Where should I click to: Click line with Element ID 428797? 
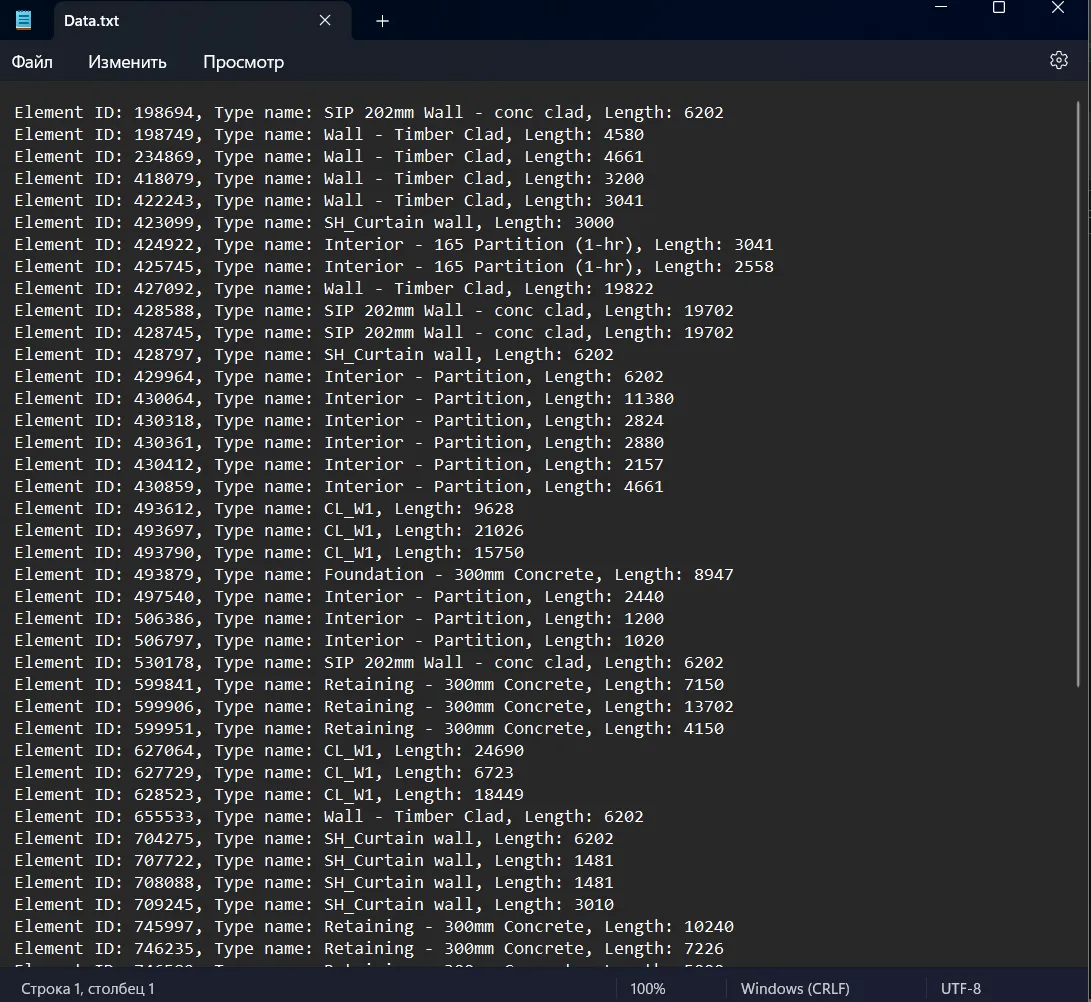(x=314, y=355)
